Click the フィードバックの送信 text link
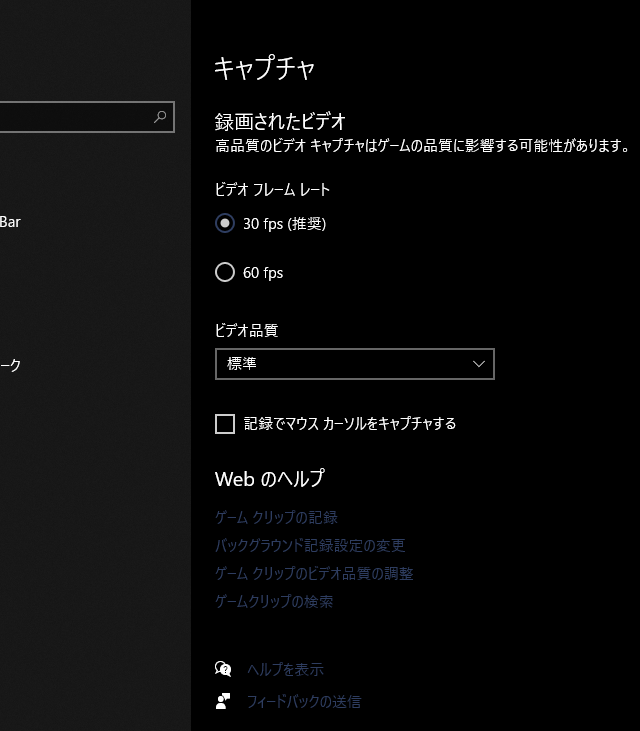Screen dimensions: 640x731 click(304, 702)
